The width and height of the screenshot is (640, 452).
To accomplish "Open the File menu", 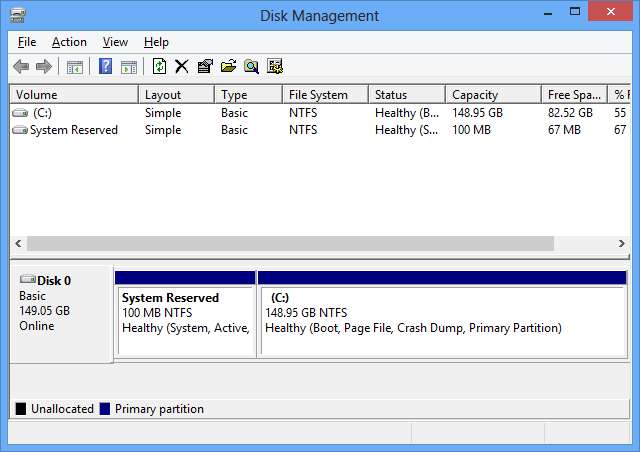I will tap(27, 42).
